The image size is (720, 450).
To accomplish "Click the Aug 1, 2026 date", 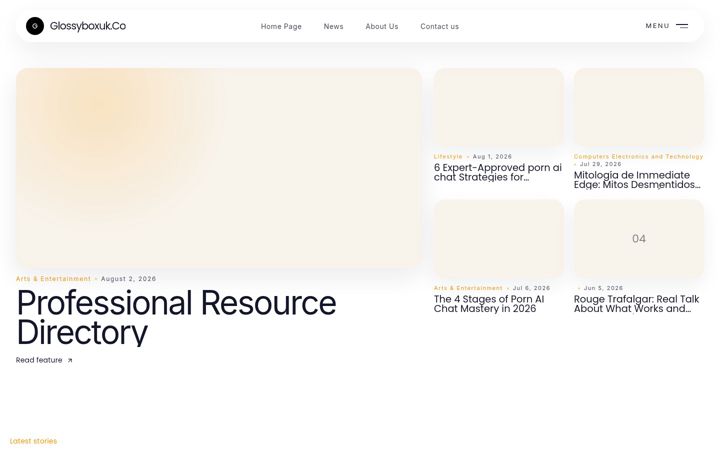I will point(492,157).
